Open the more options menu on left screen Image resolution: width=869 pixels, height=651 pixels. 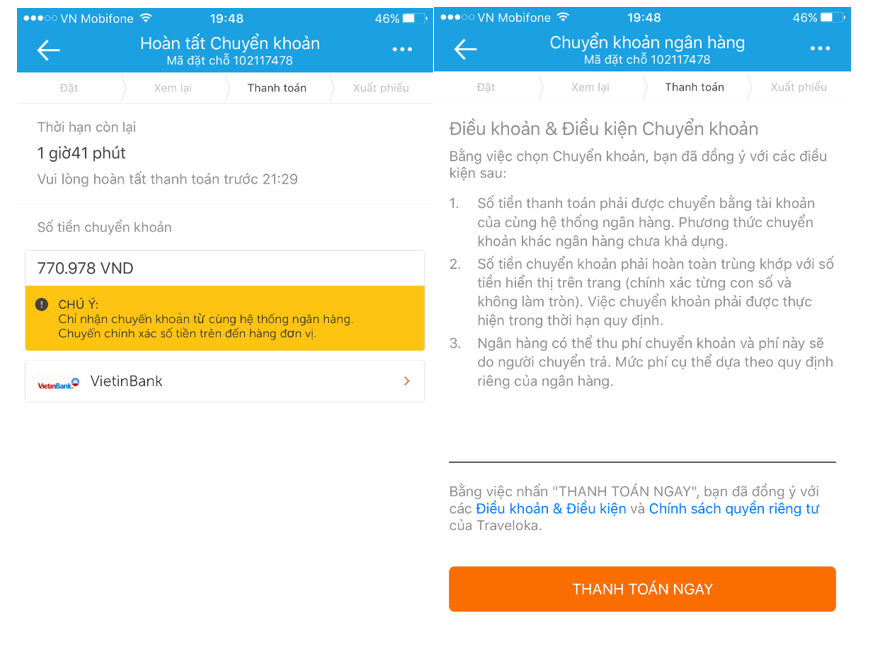[x=402, y=48]
